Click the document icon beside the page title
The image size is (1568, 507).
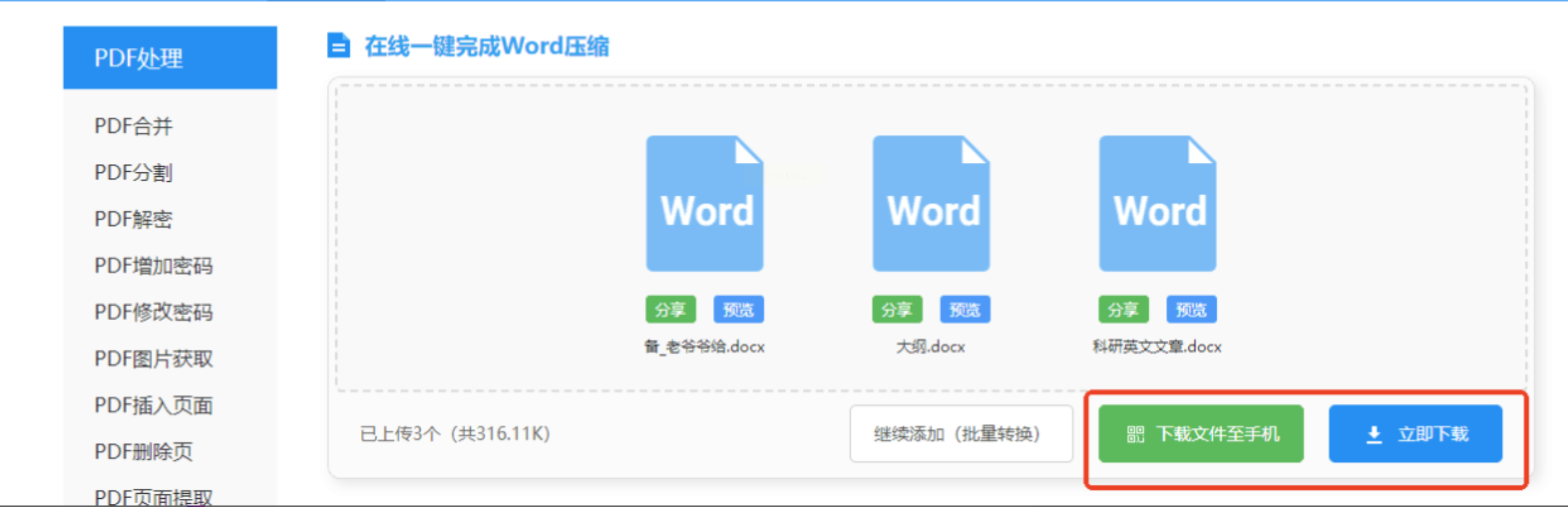click(339, 45)
